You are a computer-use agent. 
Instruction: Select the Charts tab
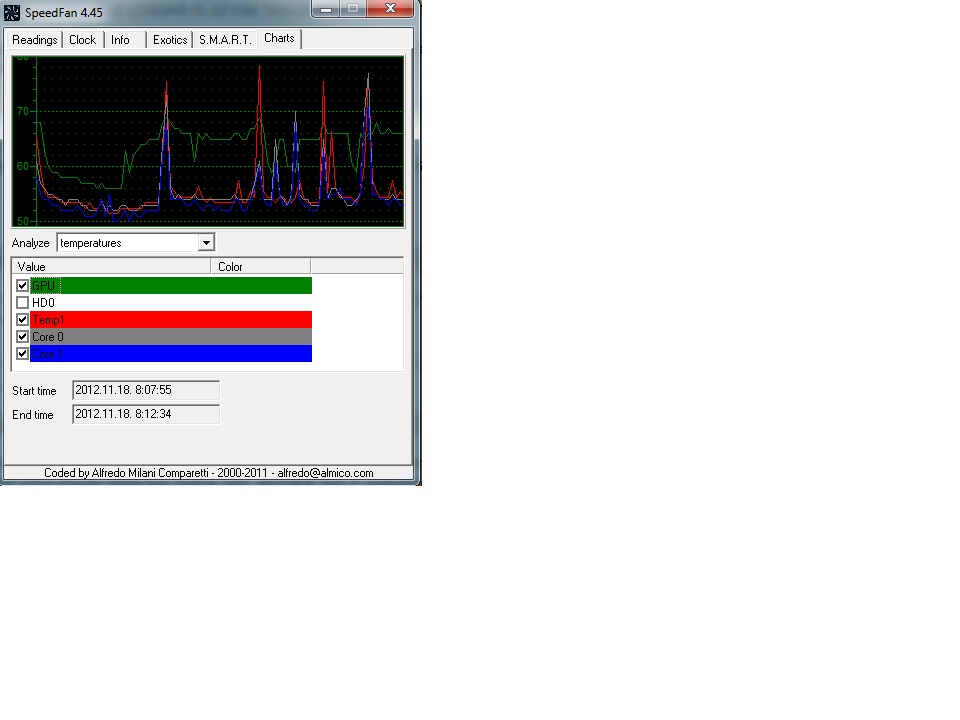[x=279, y=38]
